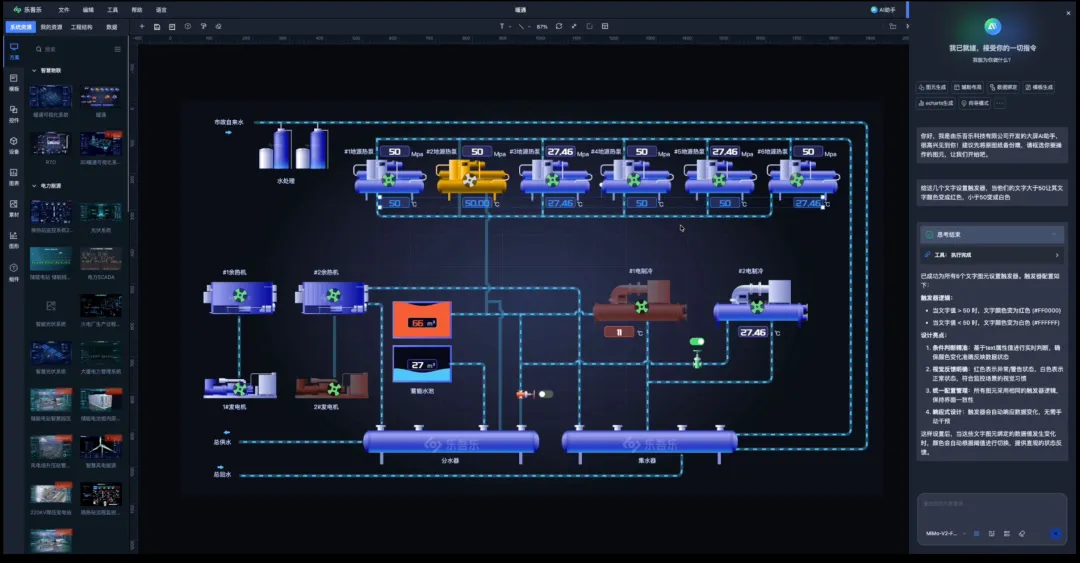Select the 方案 sidebar icon
1080x563 pixels.
coord(14,51)
